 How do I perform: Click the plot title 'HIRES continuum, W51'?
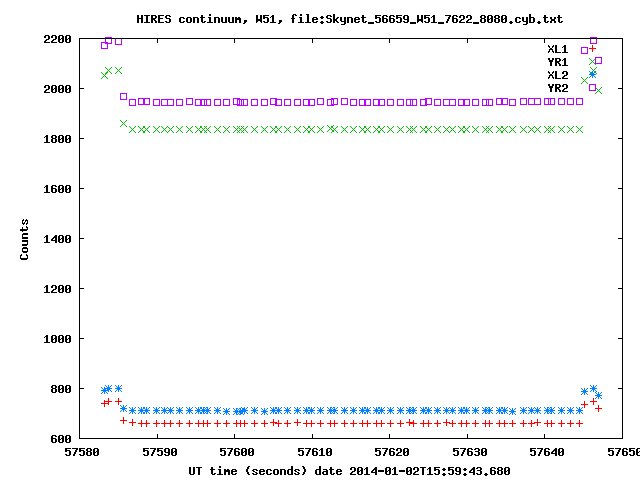(210, 19)
